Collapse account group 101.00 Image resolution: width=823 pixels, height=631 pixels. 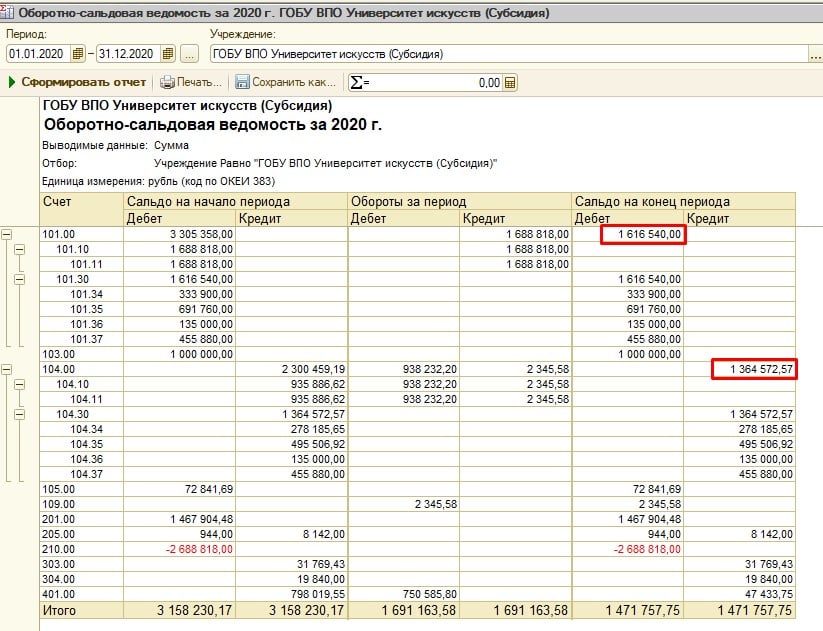(x=8, y=234)
